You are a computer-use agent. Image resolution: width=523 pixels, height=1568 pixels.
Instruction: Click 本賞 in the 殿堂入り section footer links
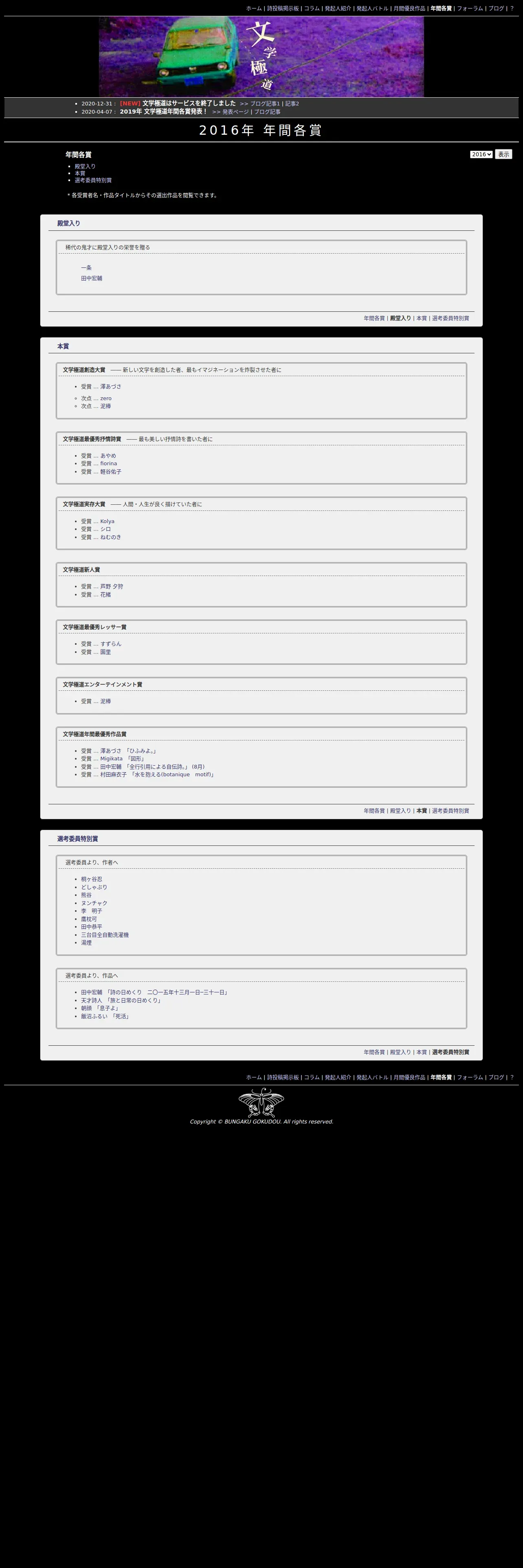click(421, 318)
